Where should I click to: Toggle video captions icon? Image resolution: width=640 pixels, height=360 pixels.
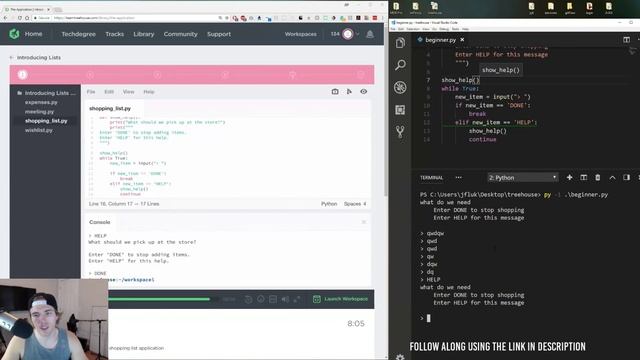(273, 299)
